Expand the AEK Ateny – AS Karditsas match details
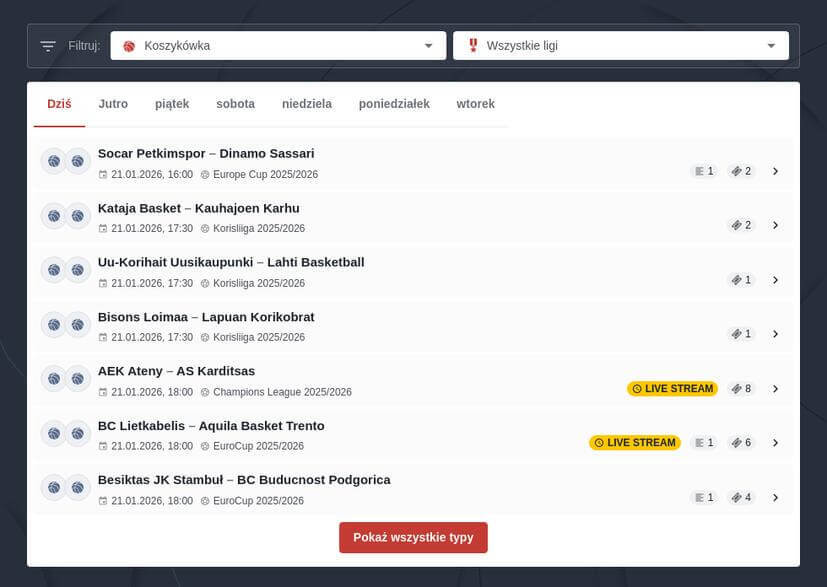Viewport: 827px width, 587px height. point(776,388)
